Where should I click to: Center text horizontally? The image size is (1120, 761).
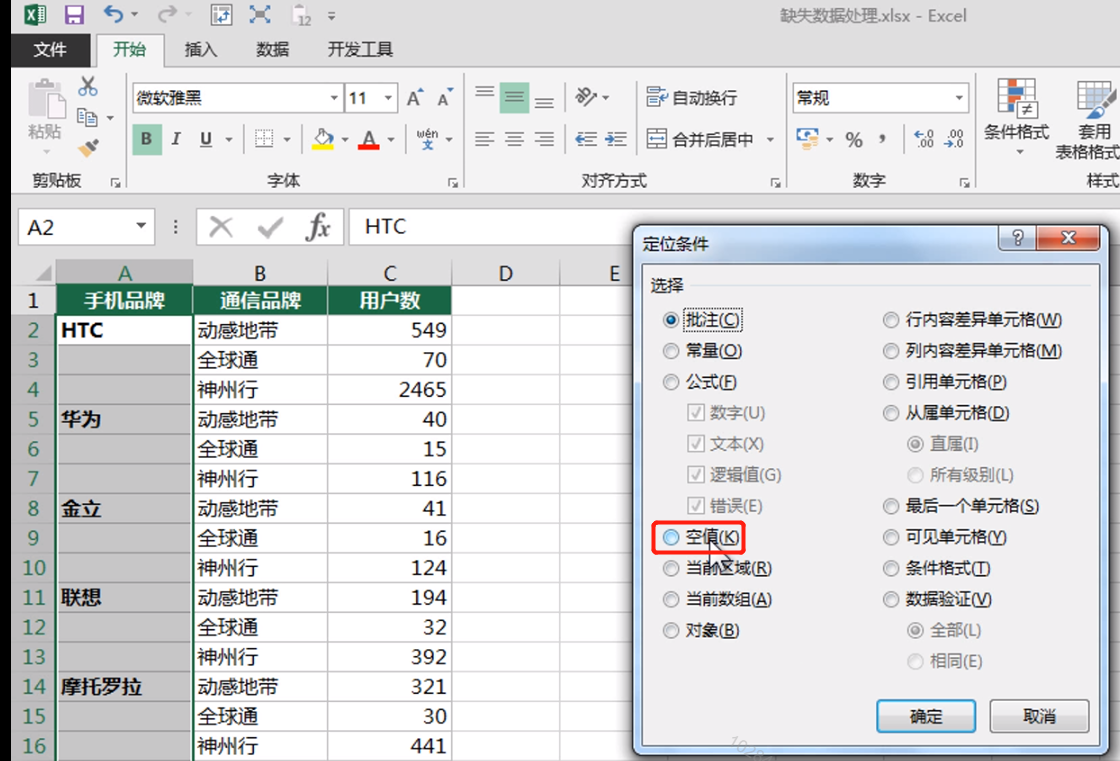(514, 139)
